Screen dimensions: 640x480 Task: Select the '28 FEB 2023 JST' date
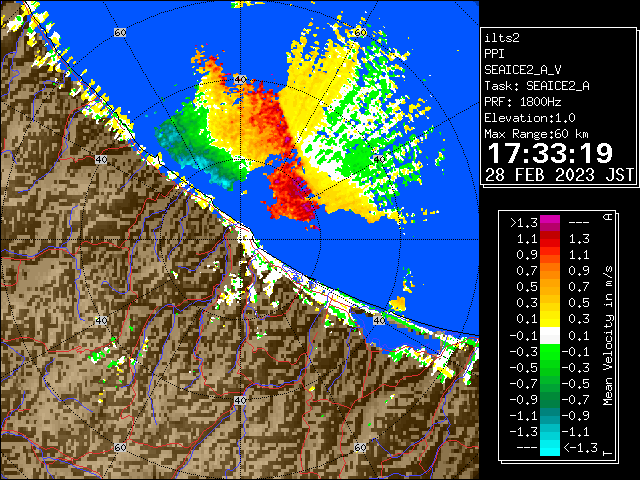click(559, 175)
